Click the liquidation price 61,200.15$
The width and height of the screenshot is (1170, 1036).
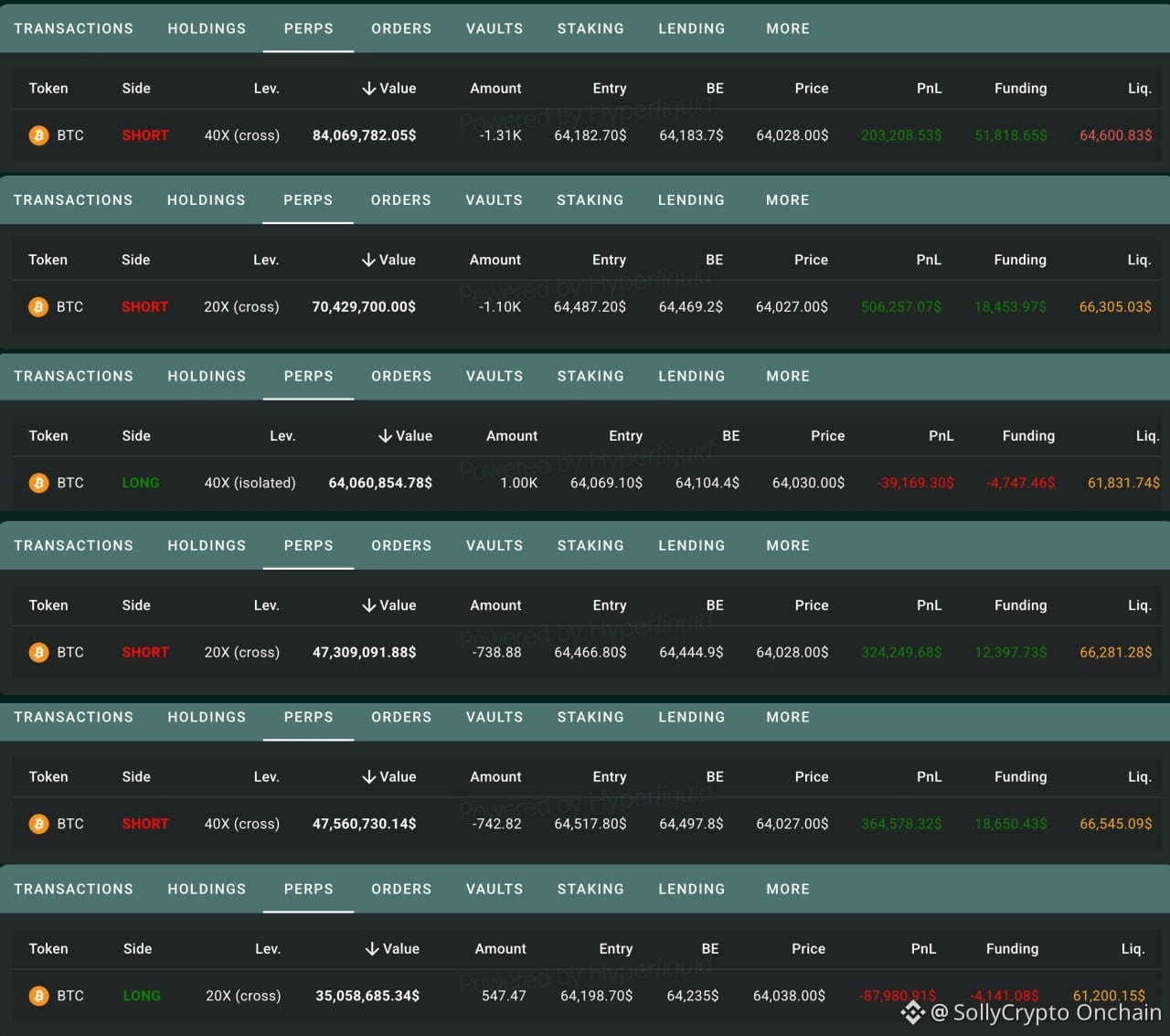[x=1109, y=996]
